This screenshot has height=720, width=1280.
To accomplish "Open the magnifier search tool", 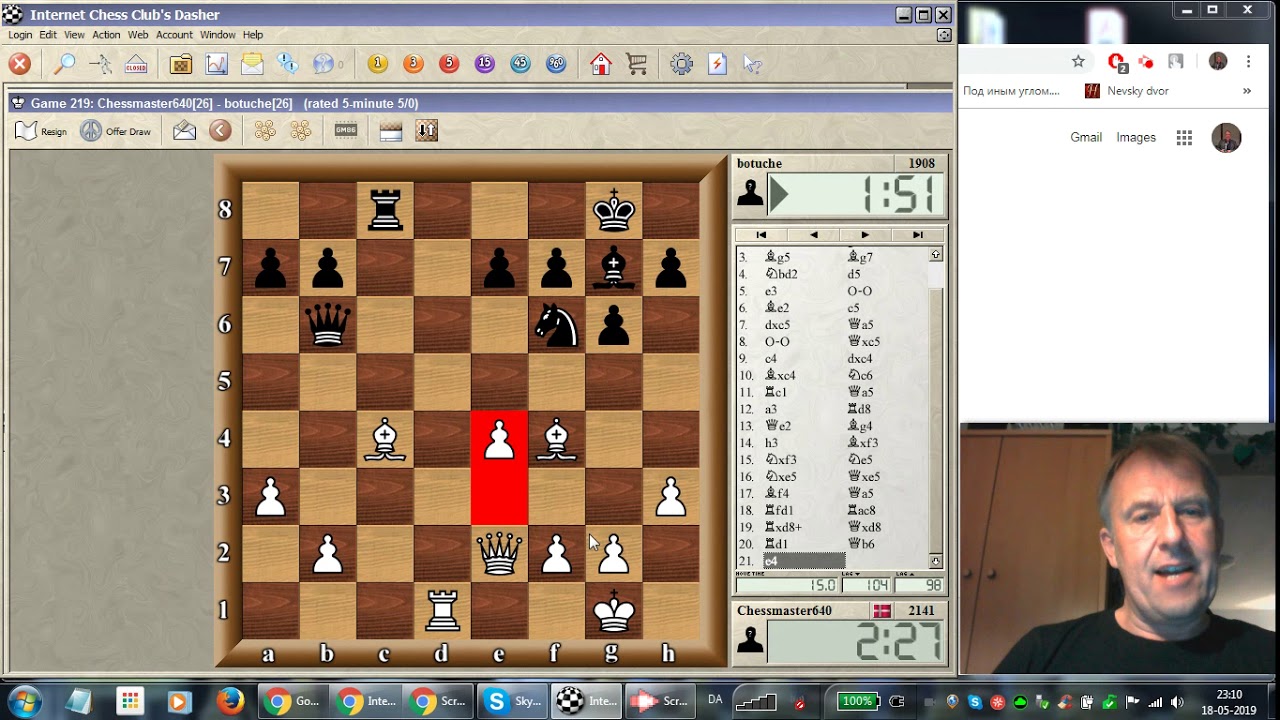I will (x=64, y=64).
